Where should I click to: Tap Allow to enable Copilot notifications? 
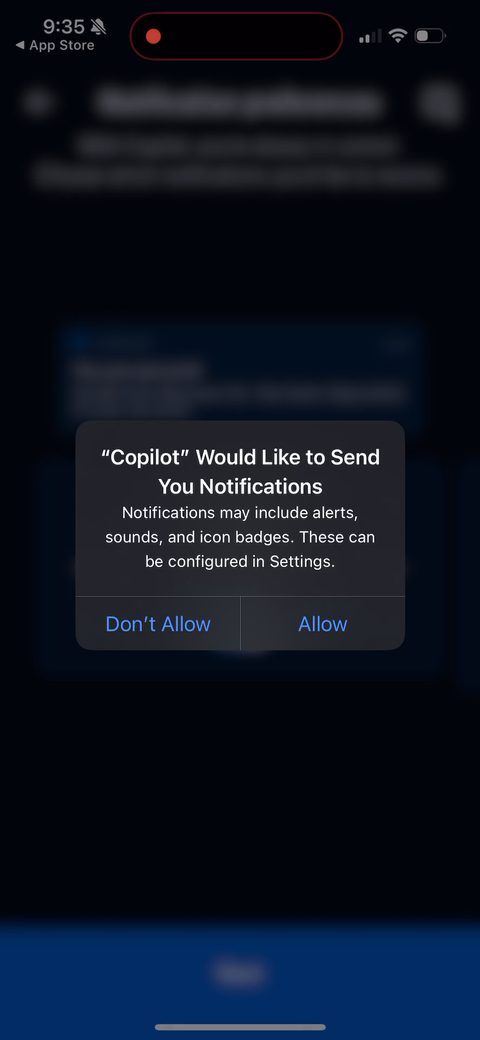tap(323, 623)
